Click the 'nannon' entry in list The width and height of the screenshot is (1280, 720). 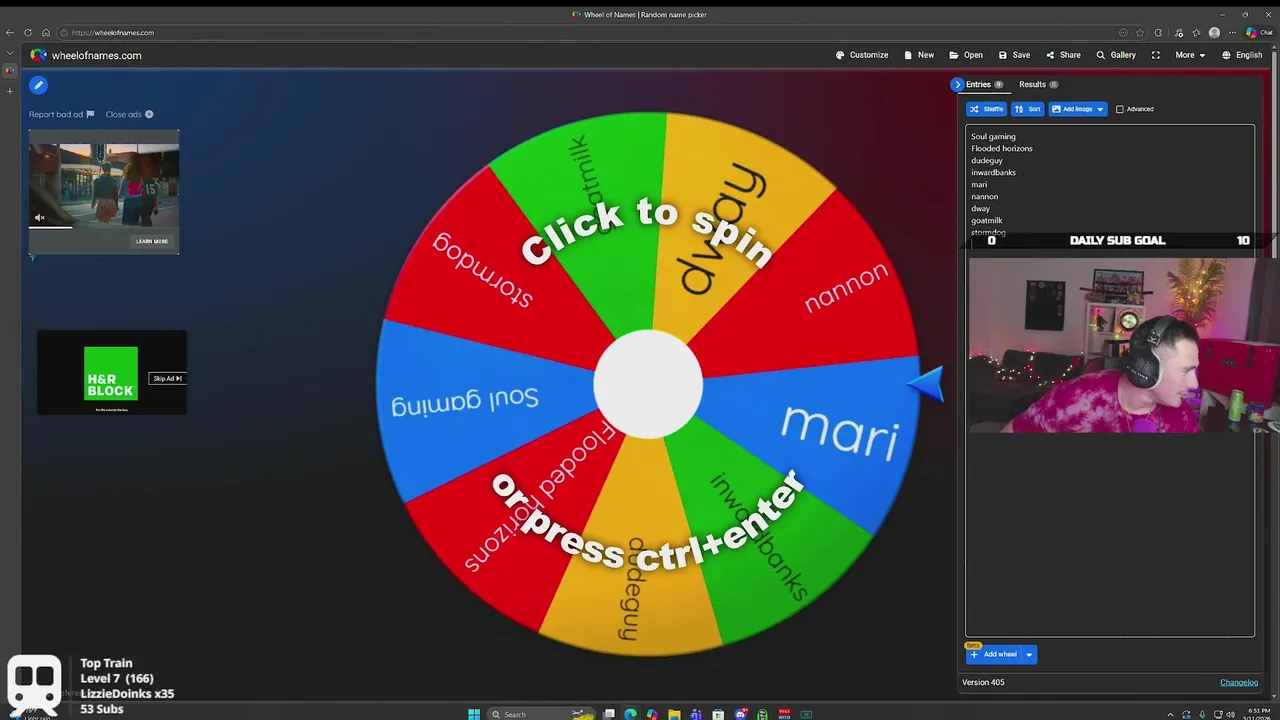coord(984,196)
